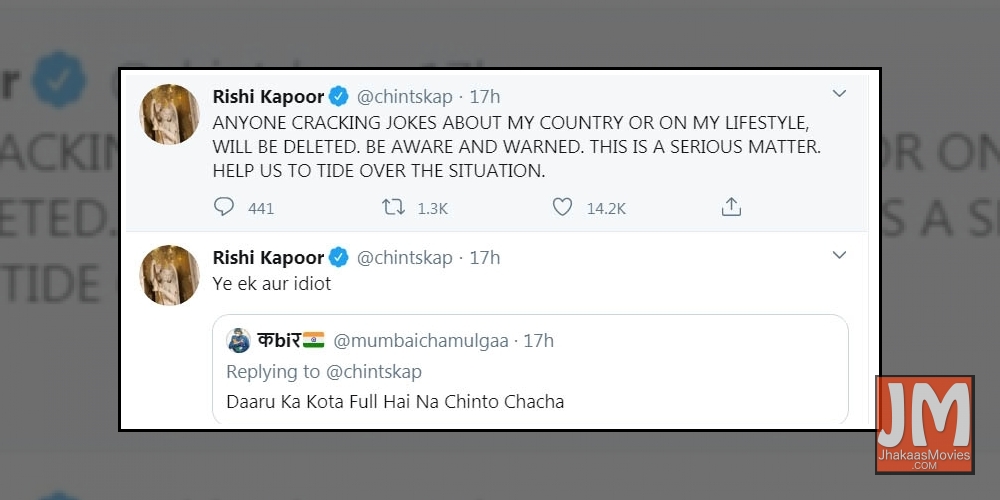The image size is (1000, 500).
Task: Open Rishi Kapoor's name on first tweet
Action: point(268,97)
